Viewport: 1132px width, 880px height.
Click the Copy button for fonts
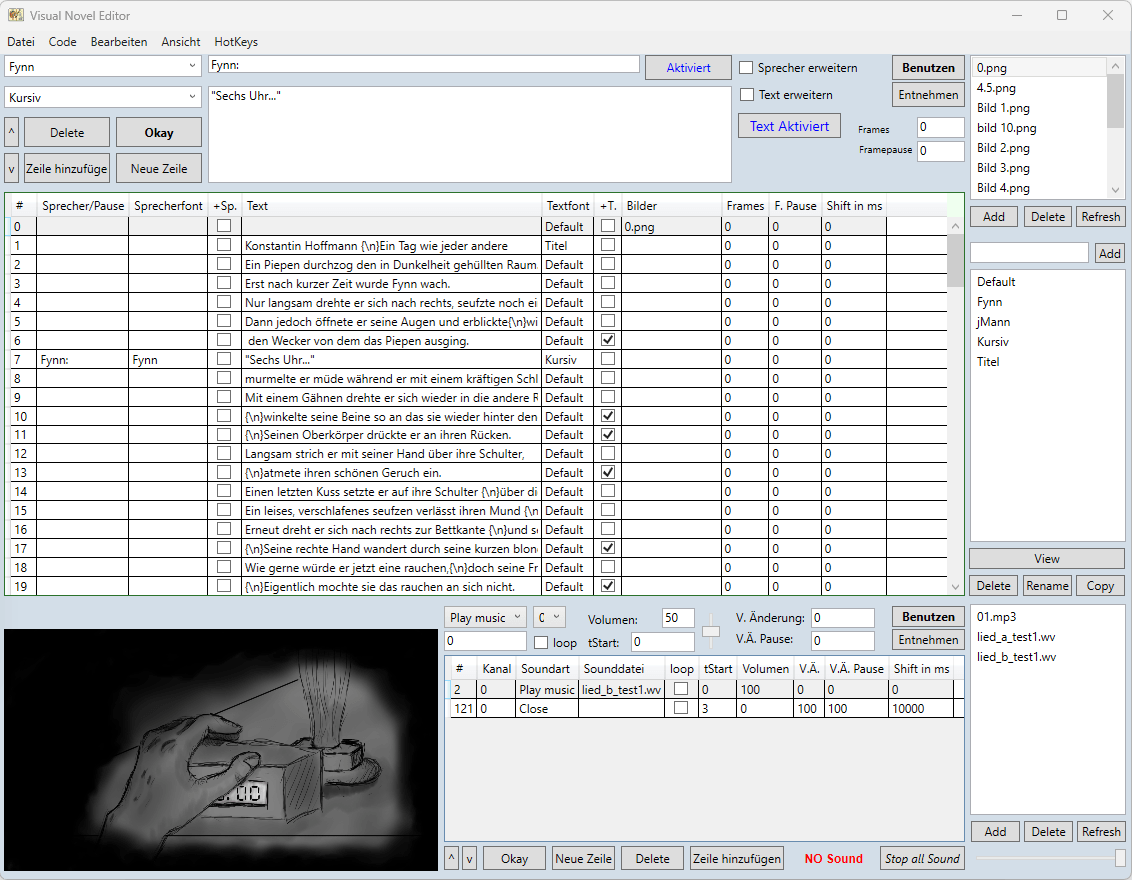1100,585
